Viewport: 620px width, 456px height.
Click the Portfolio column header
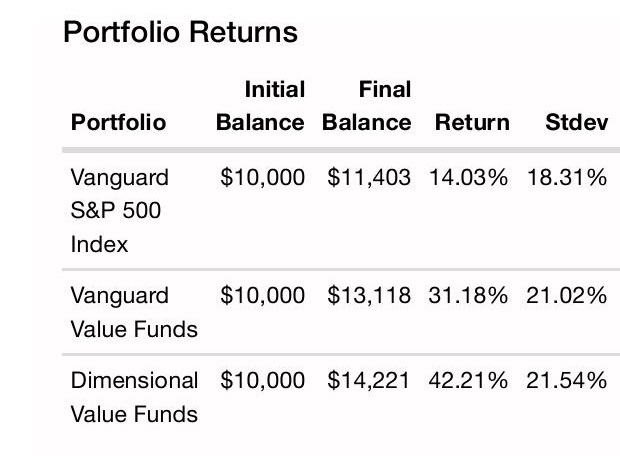pyautogui.click(x=118, y=123)
